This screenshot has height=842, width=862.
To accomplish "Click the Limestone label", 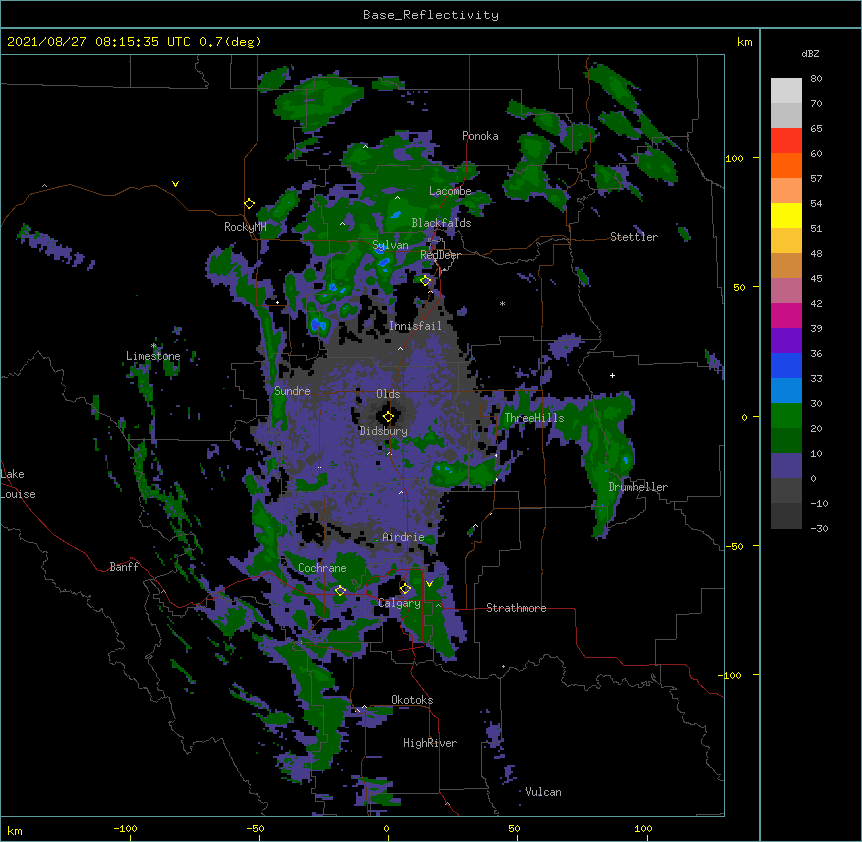I will click(x=153, y=356).
